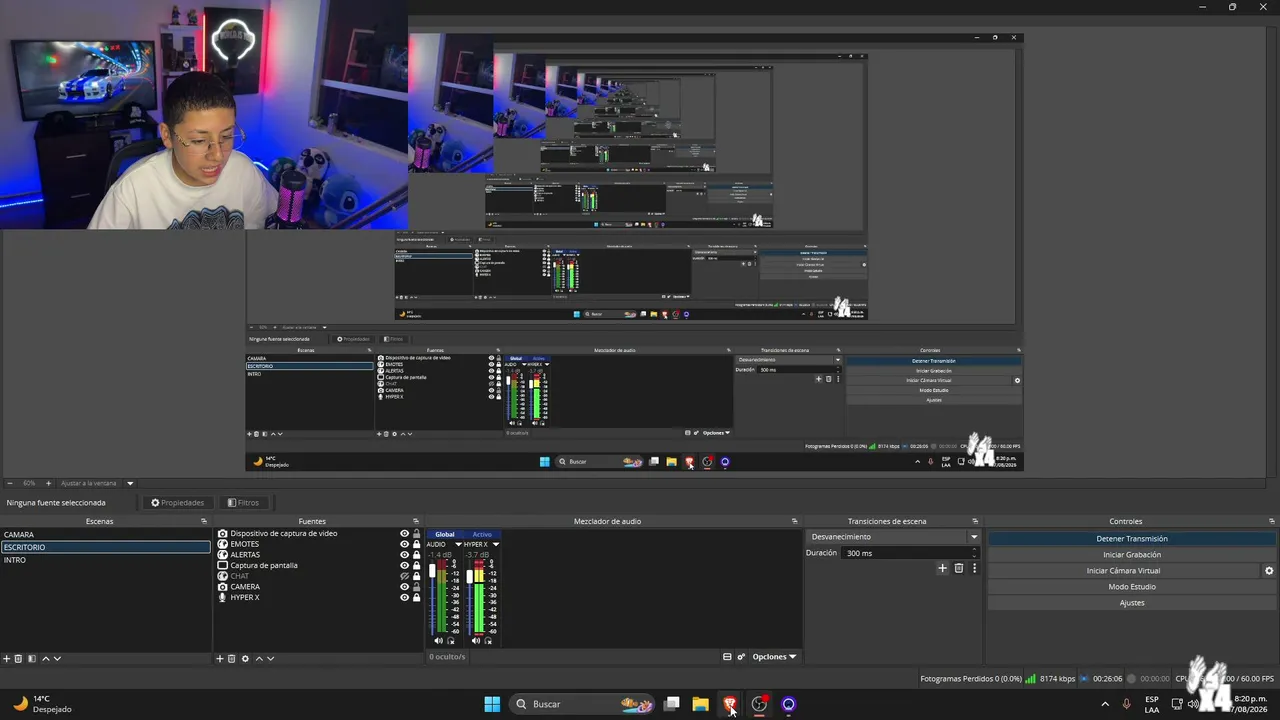
Task: Open File Explorer from the taskbar
Action: point(701,704)
